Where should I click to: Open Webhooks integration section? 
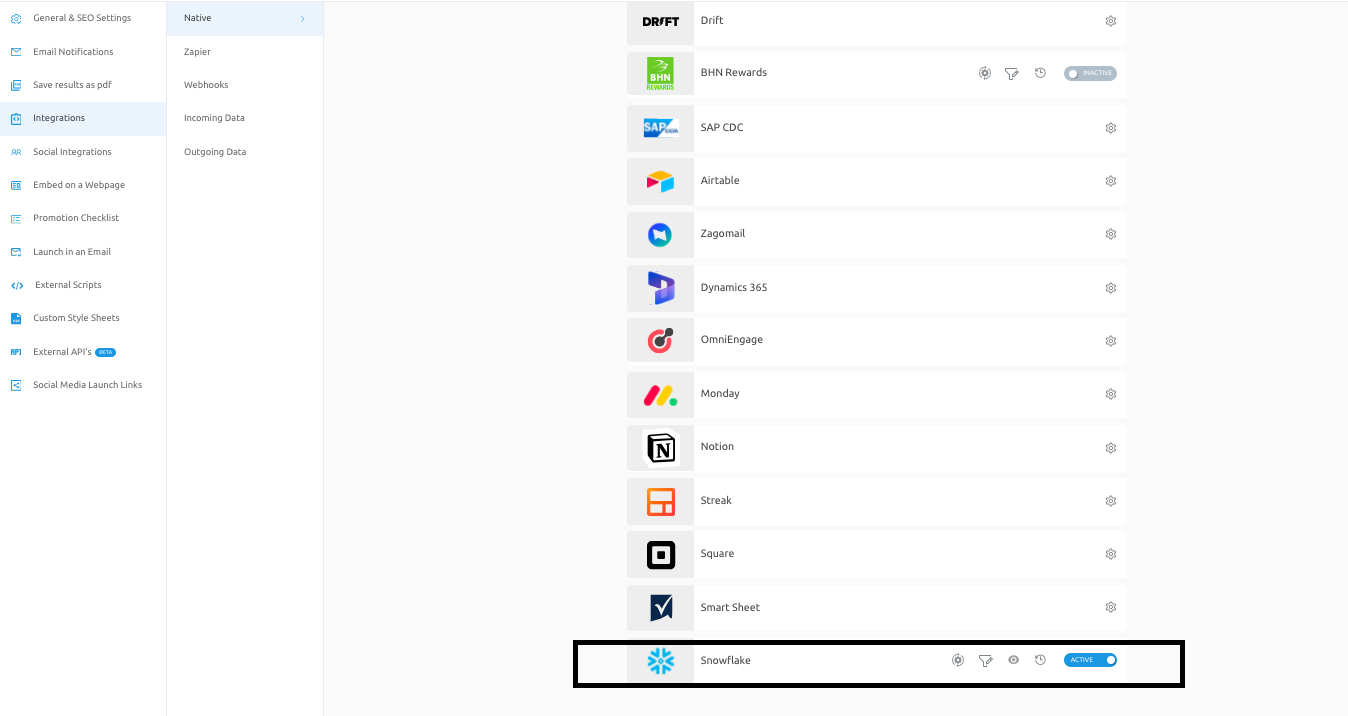tap(206, 85)
